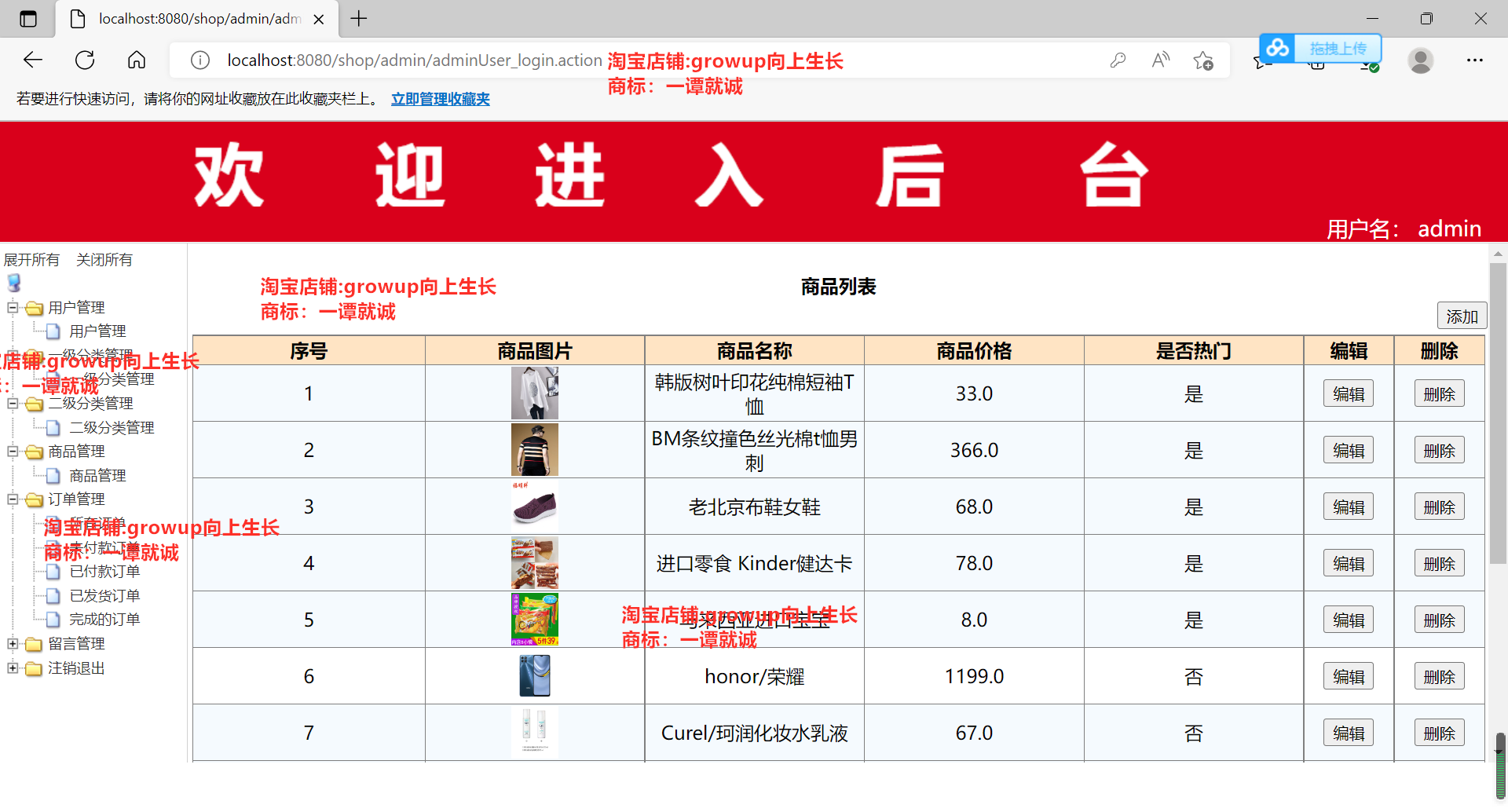Click the honor phone product thumbnail
This screenshot has width=1508, height=812.
533,675
